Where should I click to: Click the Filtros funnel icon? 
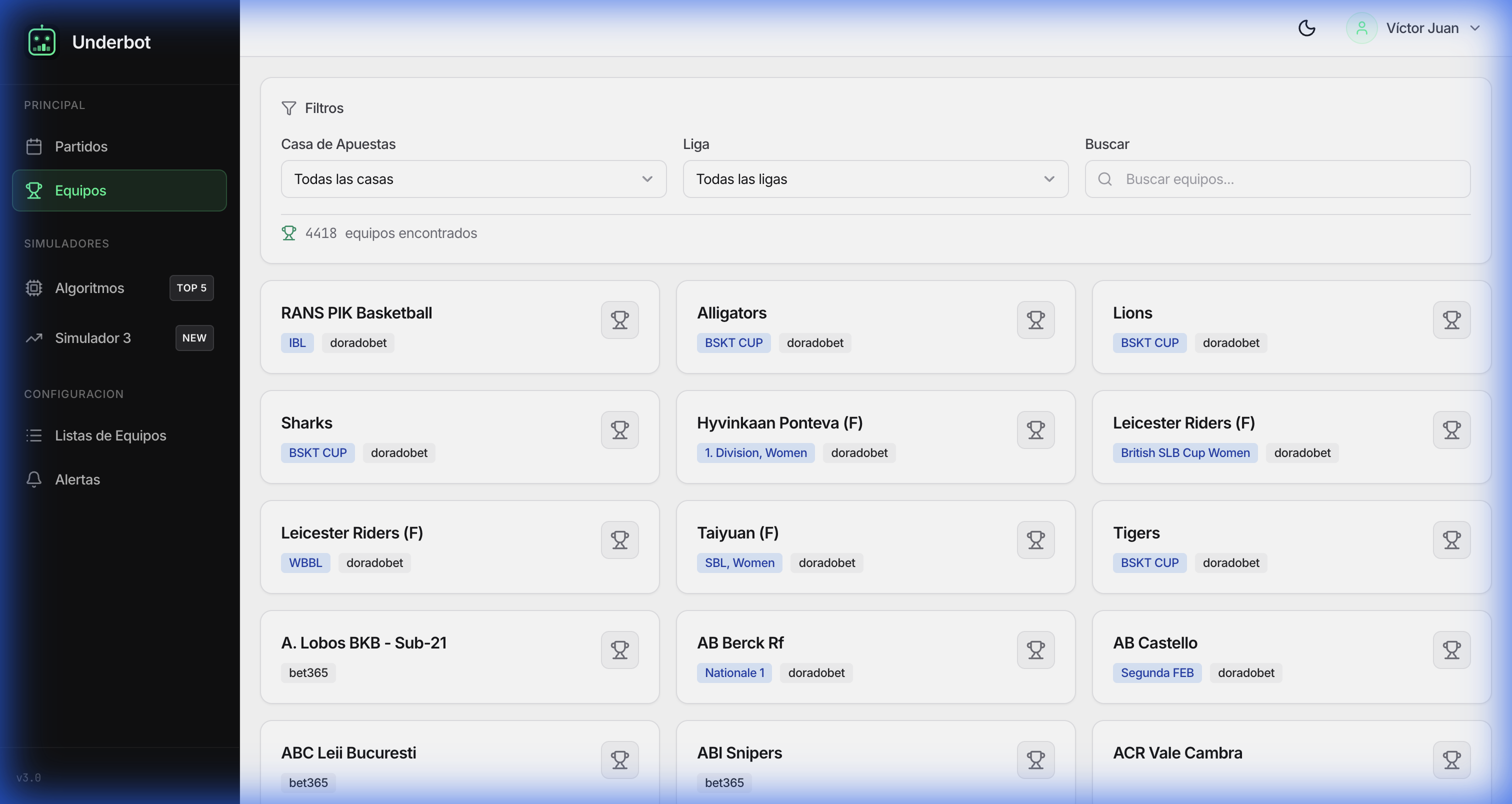coord(288,108)
